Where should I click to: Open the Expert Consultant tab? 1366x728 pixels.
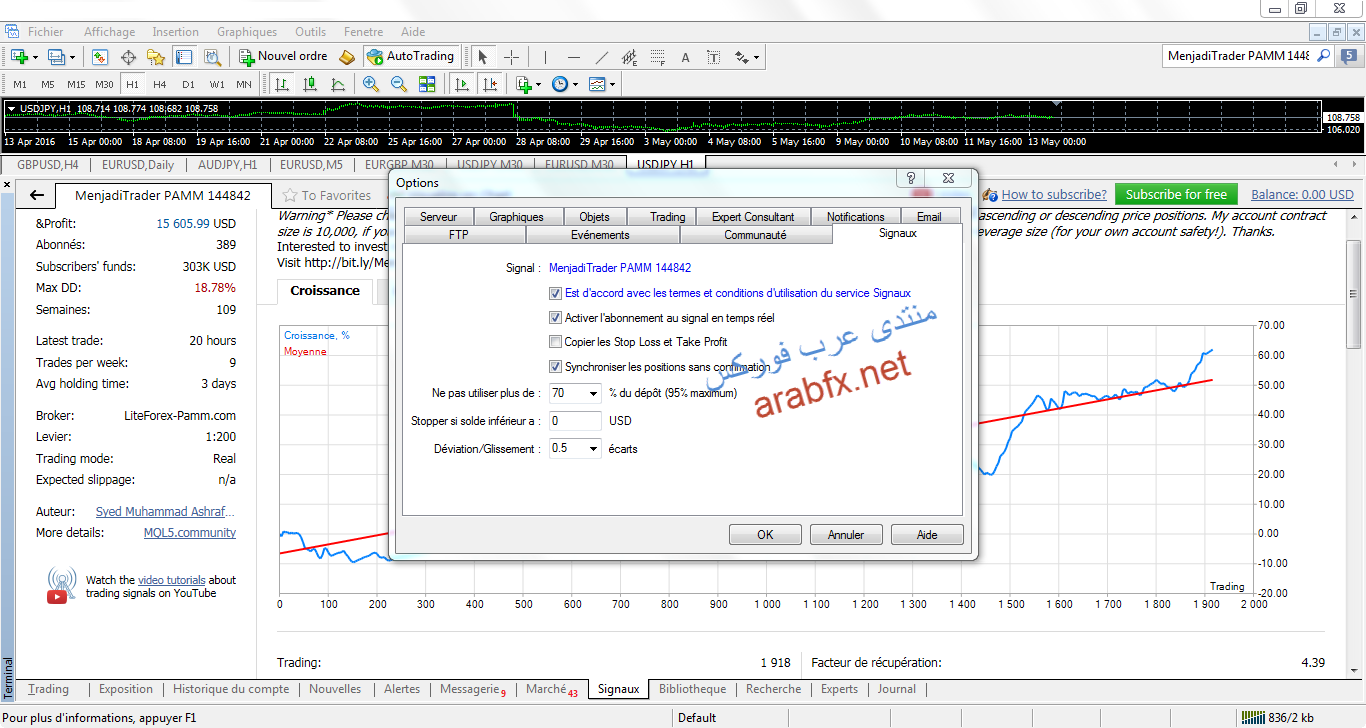[x=753, y=216]
